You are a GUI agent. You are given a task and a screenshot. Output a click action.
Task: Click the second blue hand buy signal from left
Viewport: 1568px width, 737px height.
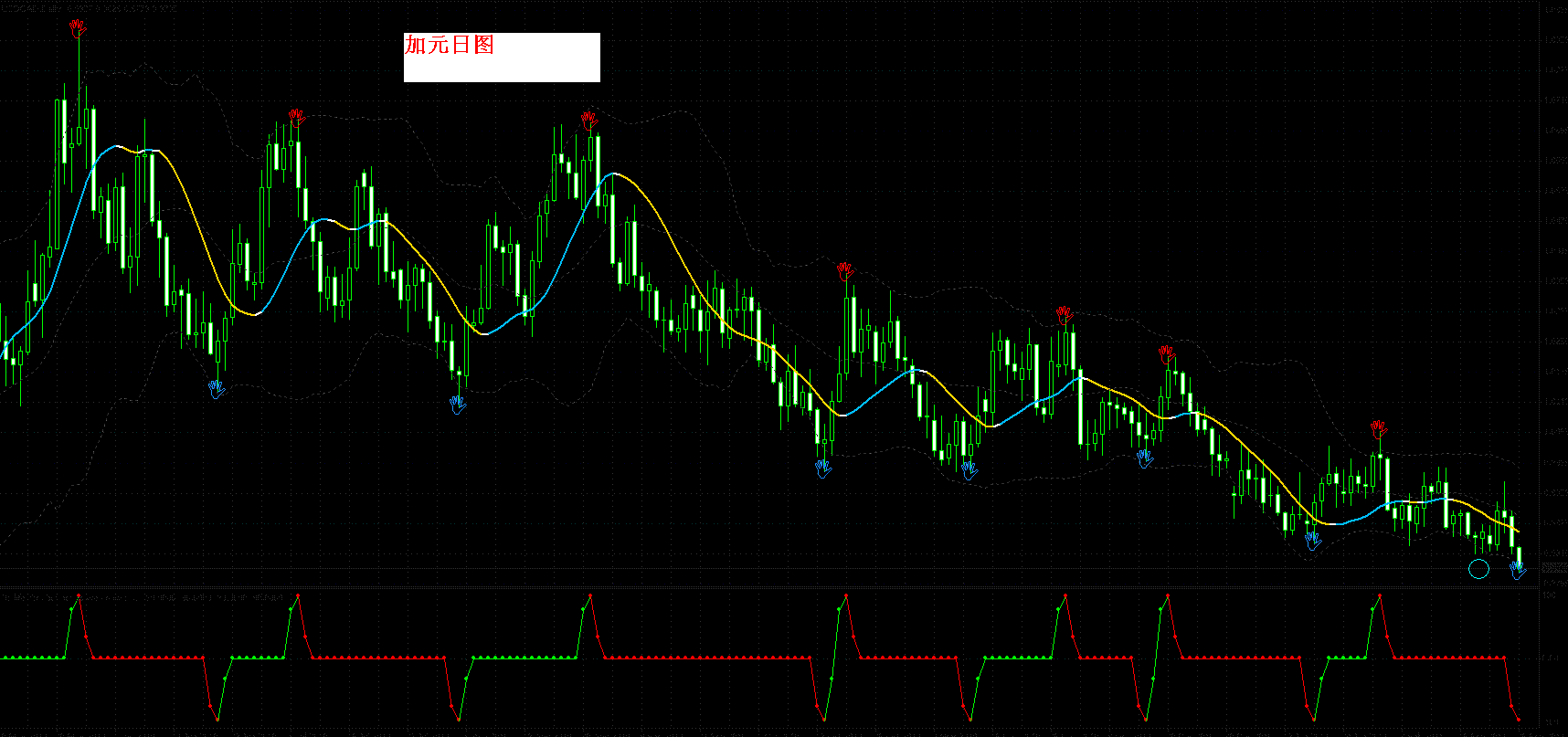pyautogui.click(x=458, y=405)
